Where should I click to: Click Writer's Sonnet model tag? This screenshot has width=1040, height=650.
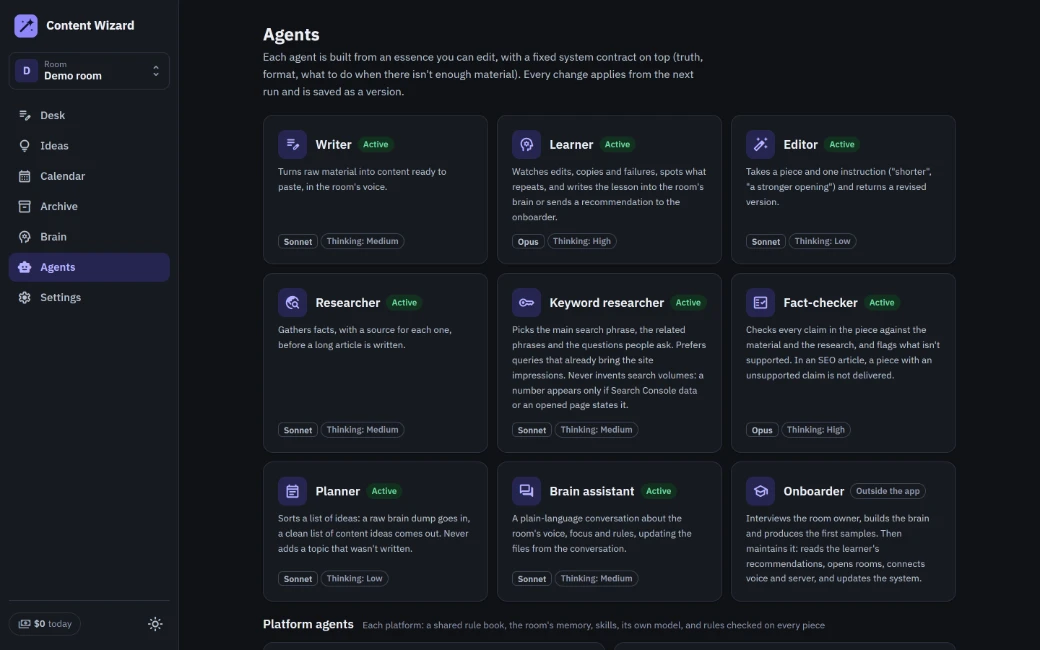(298, 241)
